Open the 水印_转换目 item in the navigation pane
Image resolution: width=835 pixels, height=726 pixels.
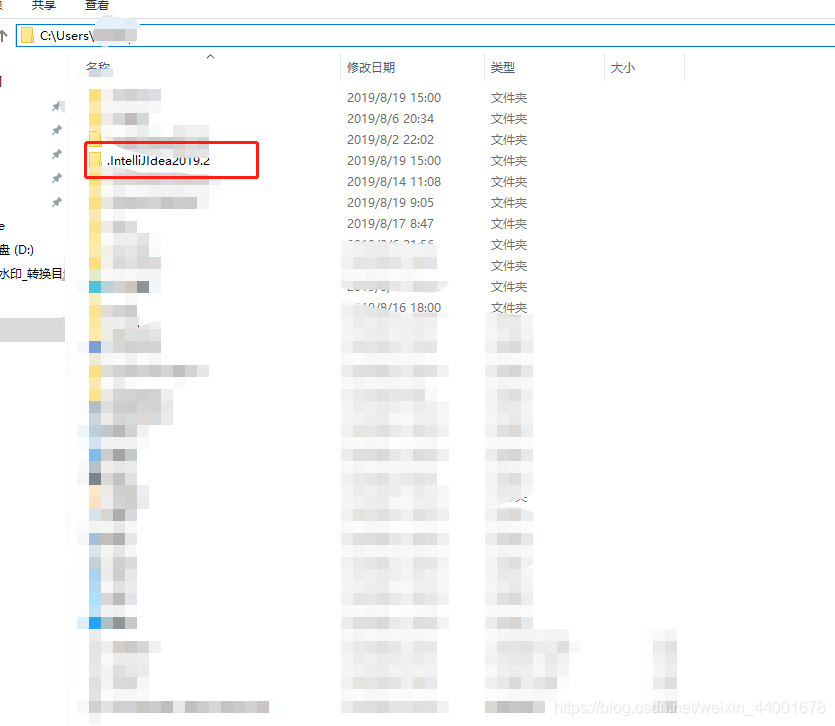(32, 274)
